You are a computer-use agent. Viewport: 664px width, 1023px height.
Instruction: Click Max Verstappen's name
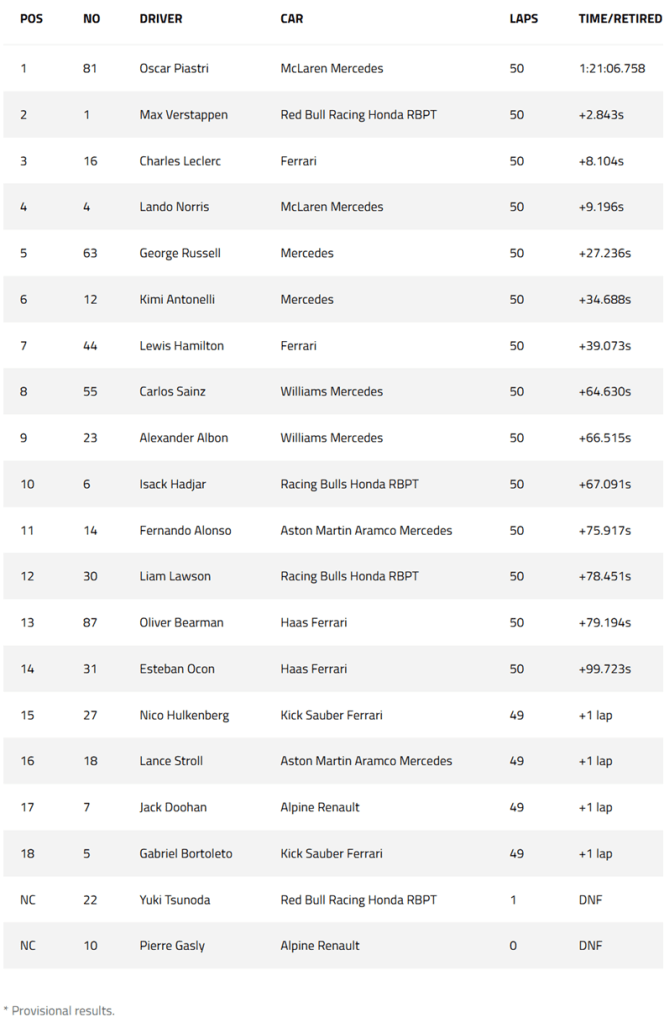coord(183,115)
